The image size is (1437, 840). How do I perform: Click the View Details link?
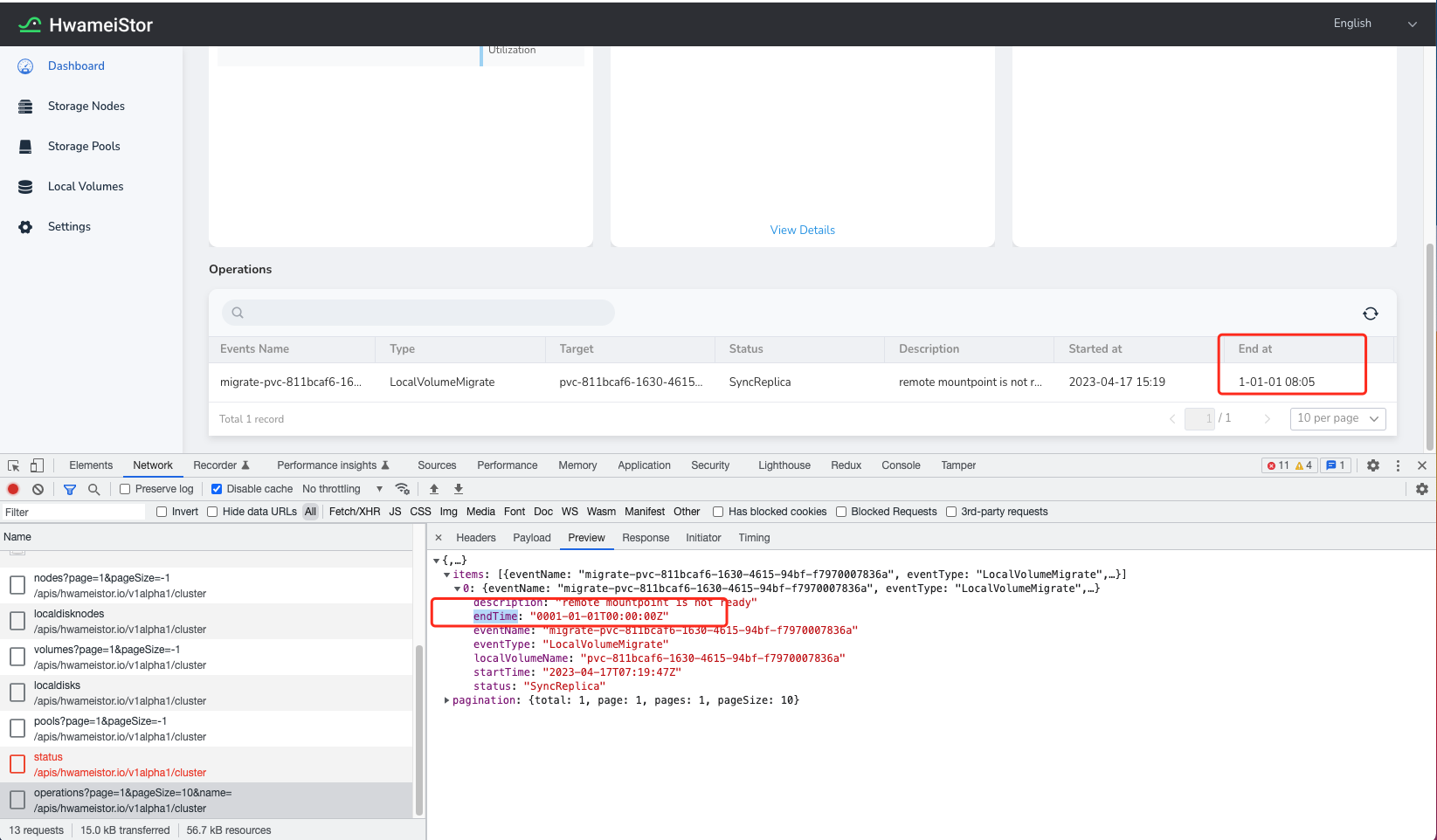tap(802, 229)
